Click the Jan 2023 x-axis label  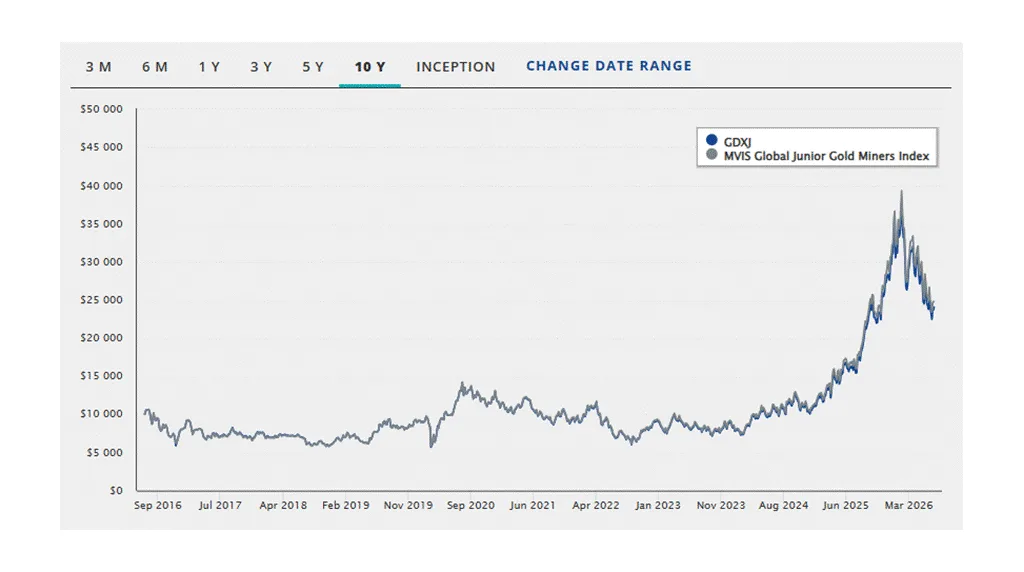tap(658, 505)
